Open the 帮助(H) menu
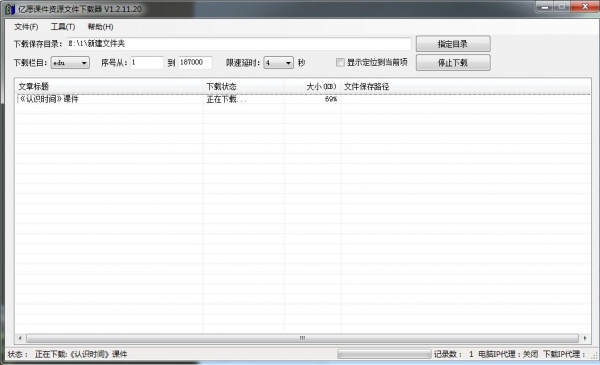 100,27
